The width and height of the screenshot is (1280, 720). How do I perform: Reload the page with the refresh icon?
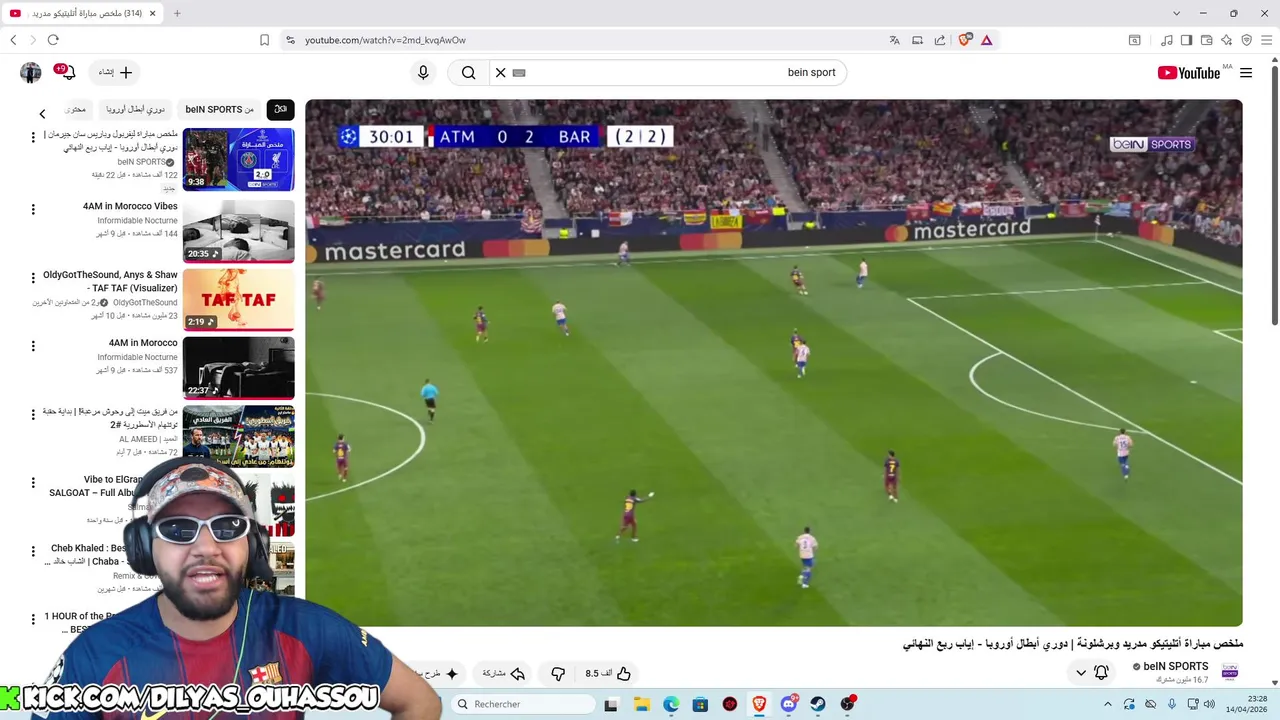click(x=53, y=40)
